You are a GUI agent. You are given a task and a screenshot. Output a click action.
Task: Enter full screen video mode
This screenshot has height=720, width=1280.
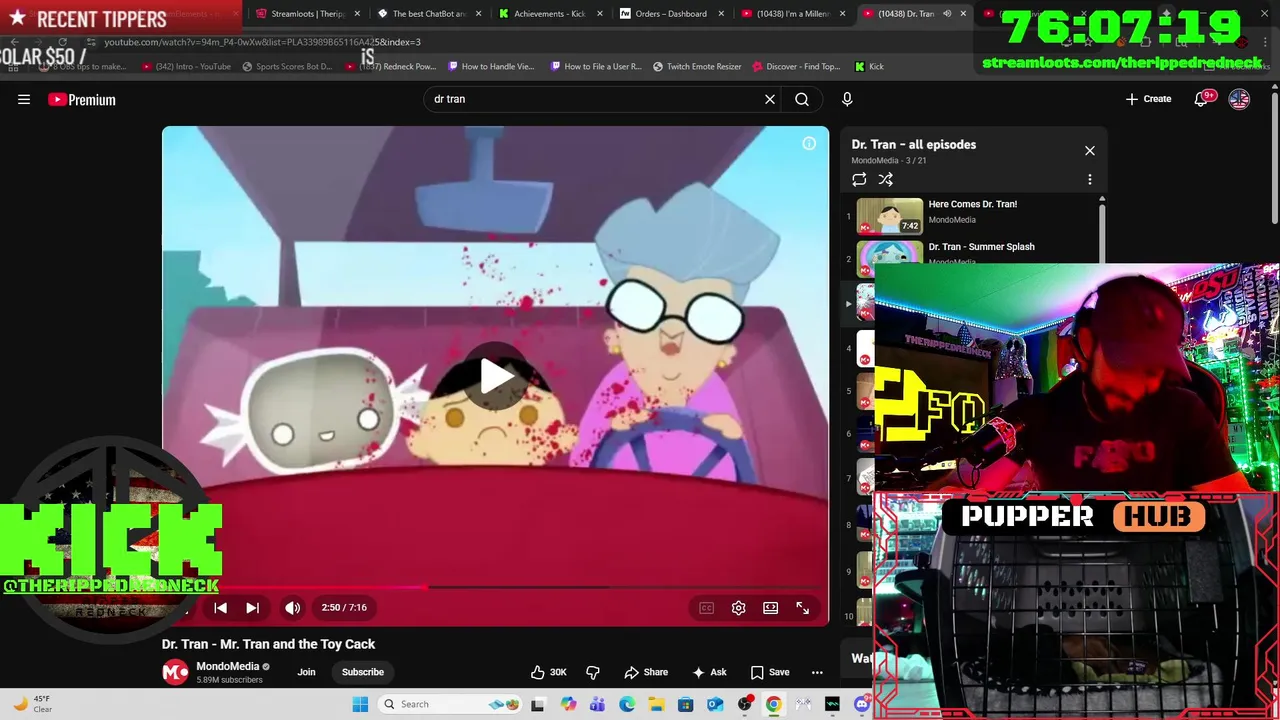802,608
